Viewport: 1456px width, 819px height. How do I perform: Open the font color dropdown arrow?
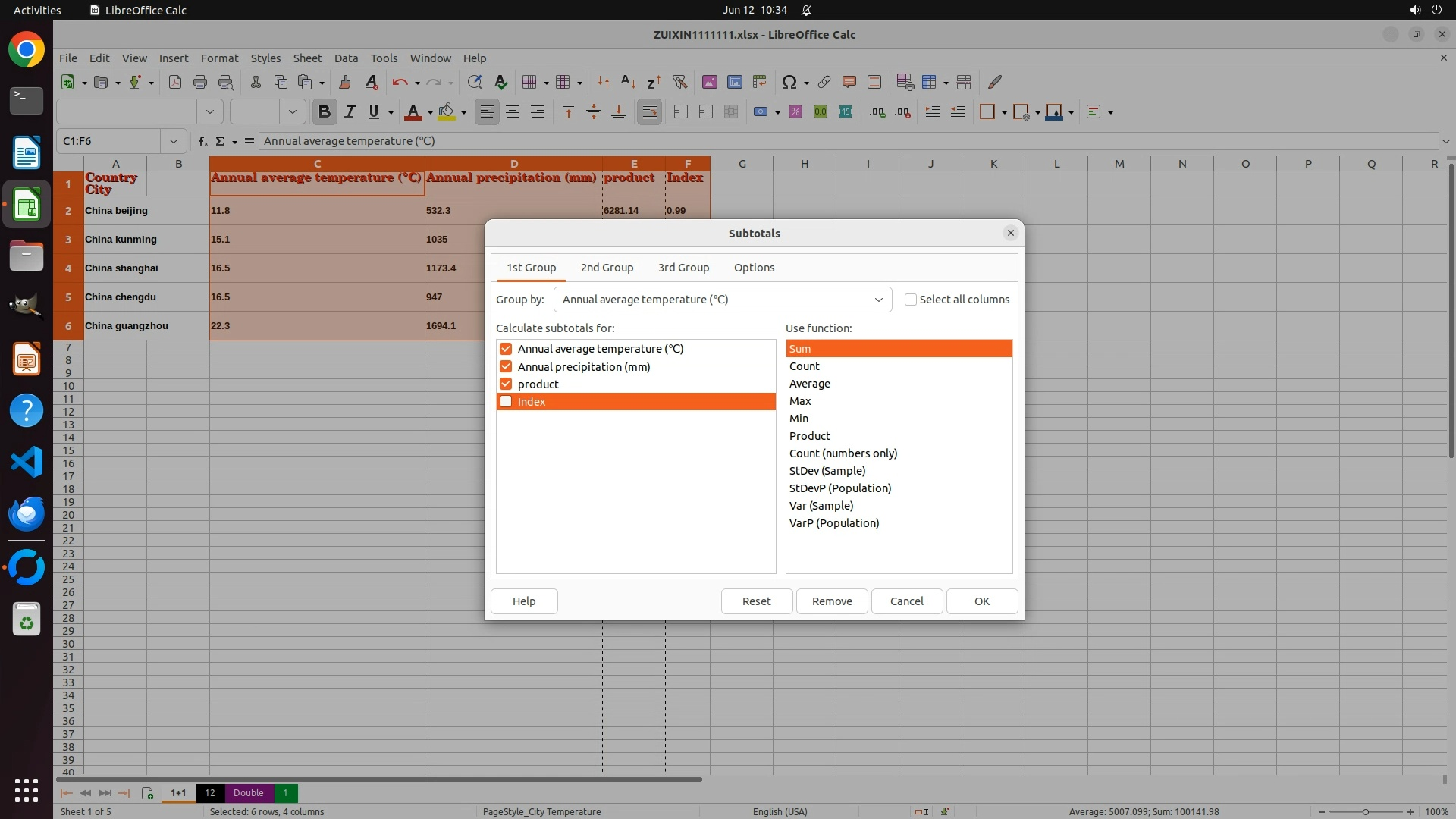(430, 113)
